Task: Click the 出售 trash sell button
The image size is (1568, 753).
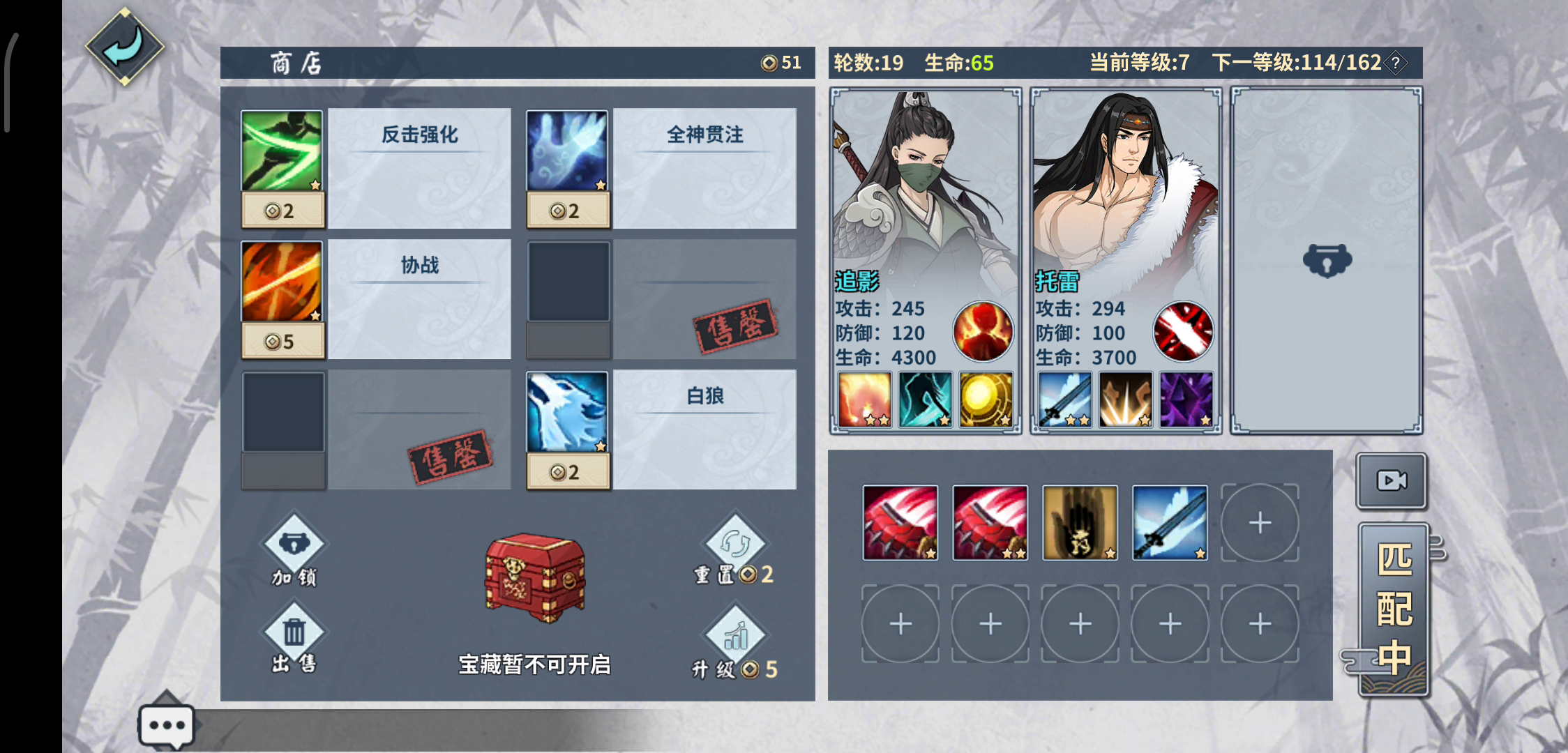Action: point(294,641)
